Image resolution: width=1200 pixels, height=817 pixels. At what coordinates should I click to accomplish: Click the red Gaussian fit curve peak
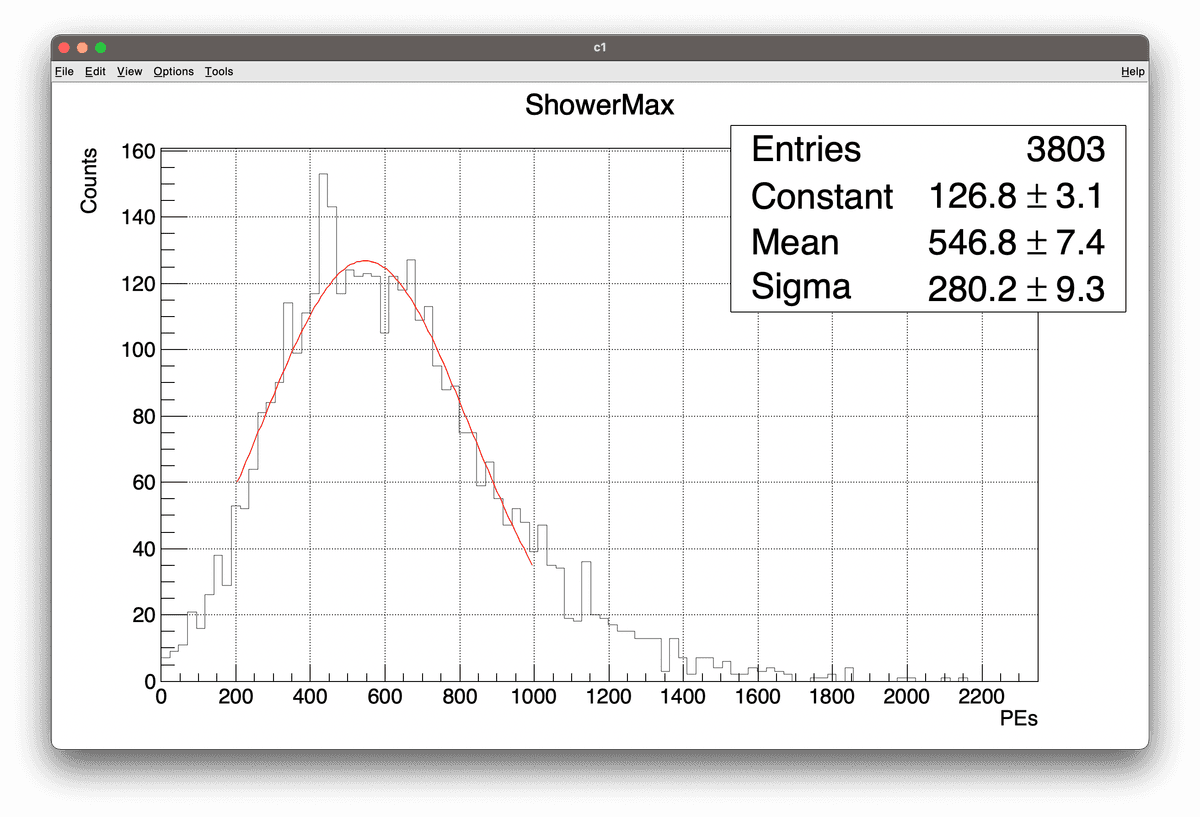[x=364, y=261]
